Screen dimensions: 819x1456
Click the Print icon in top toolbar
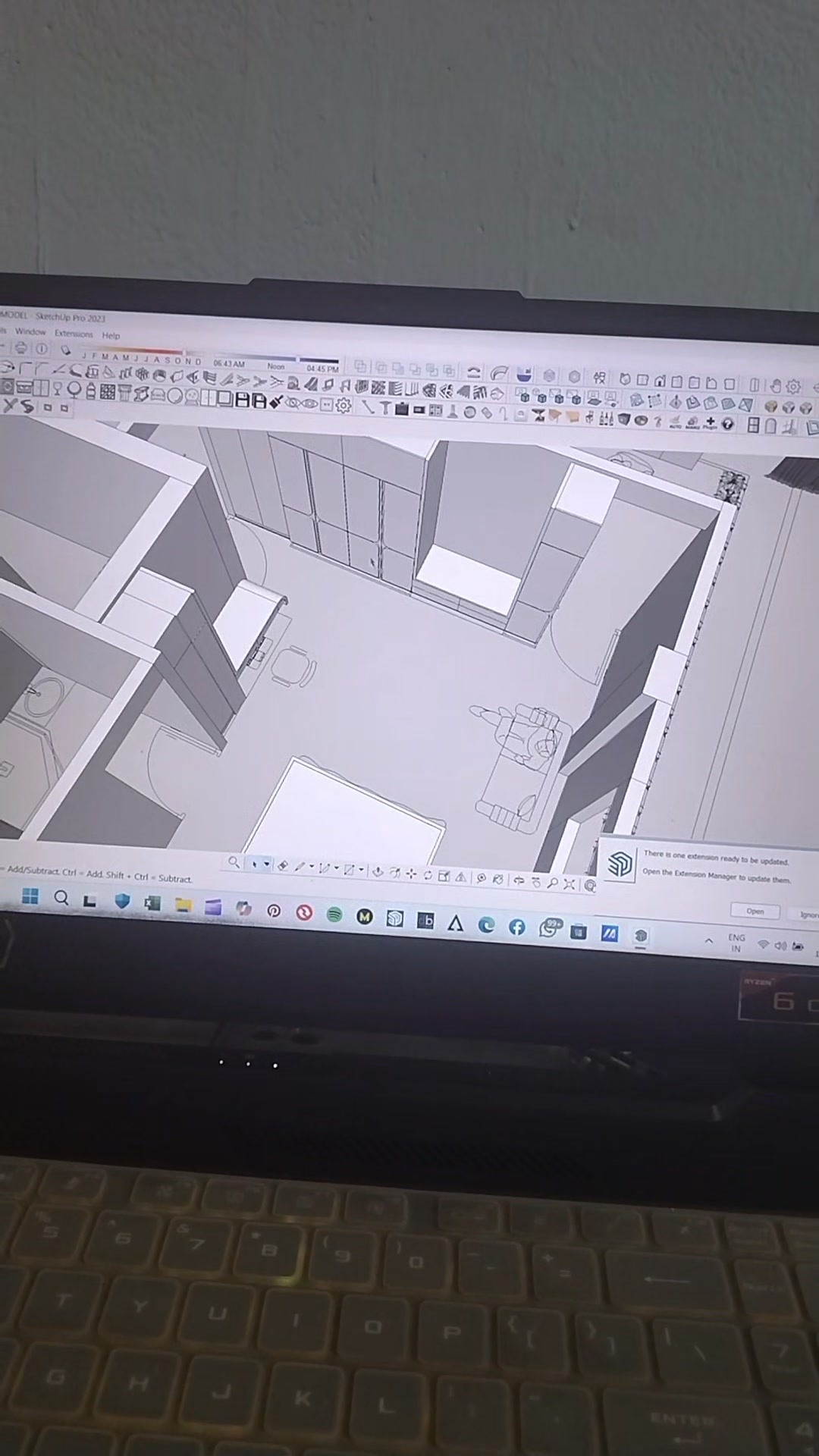[20, 348]
